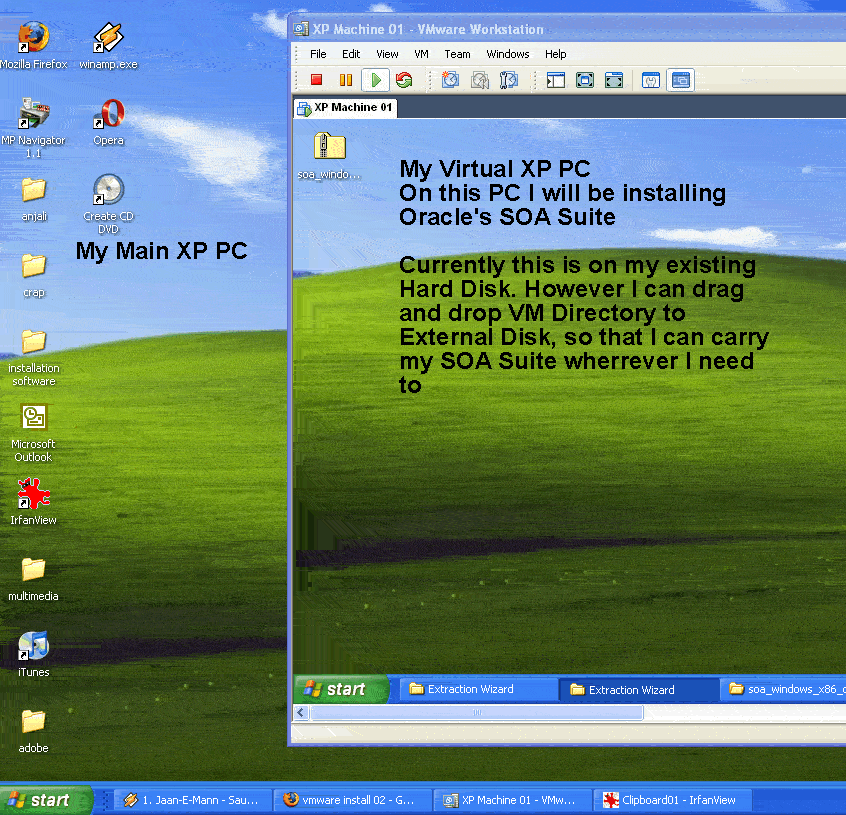846x815 pixels.
Task: Switch to vmware install 02 Firefox taskbar item
Action: pyautogui.click(x=352, y=800)
